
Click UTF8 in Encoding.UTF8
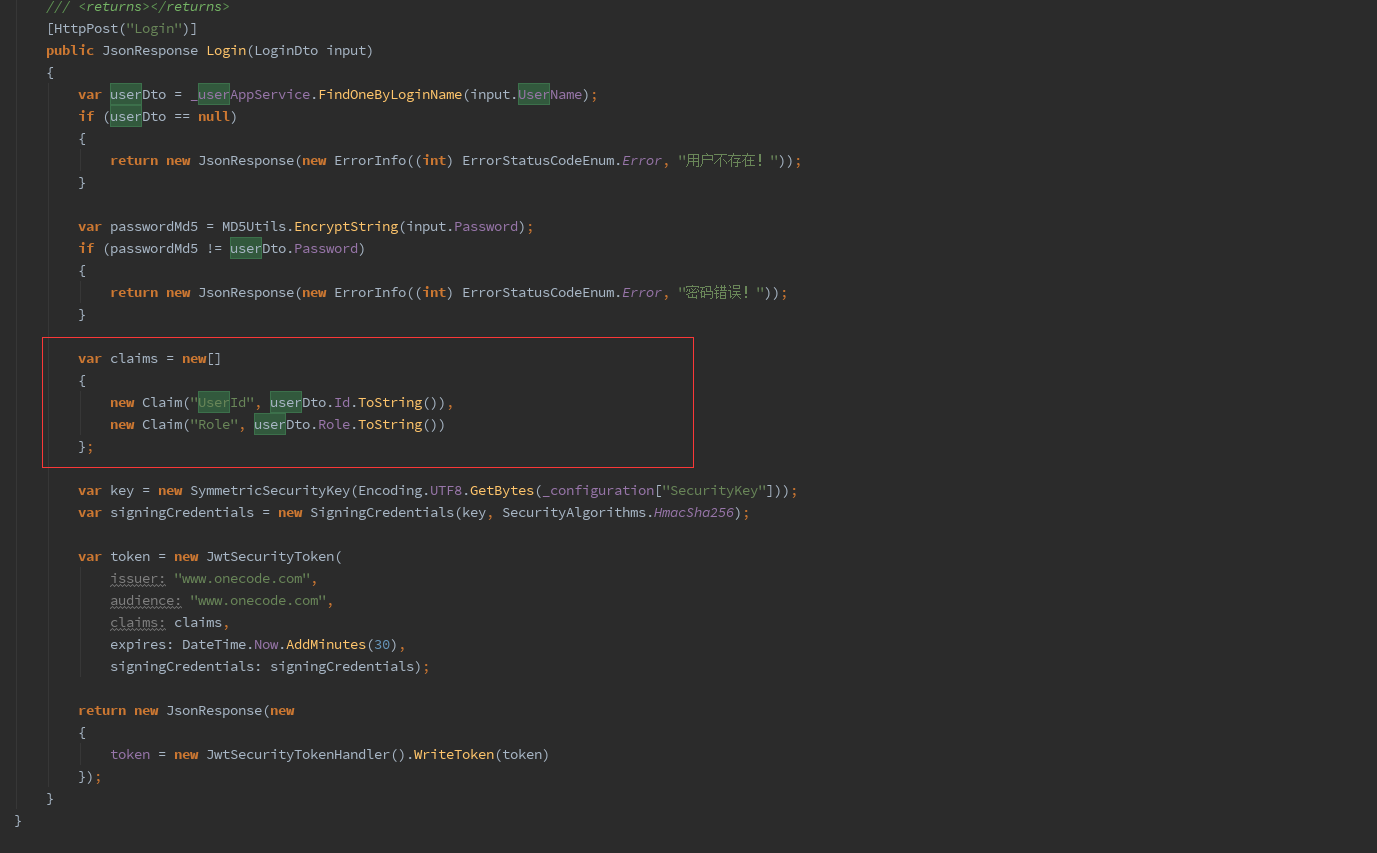click(446, 490)
